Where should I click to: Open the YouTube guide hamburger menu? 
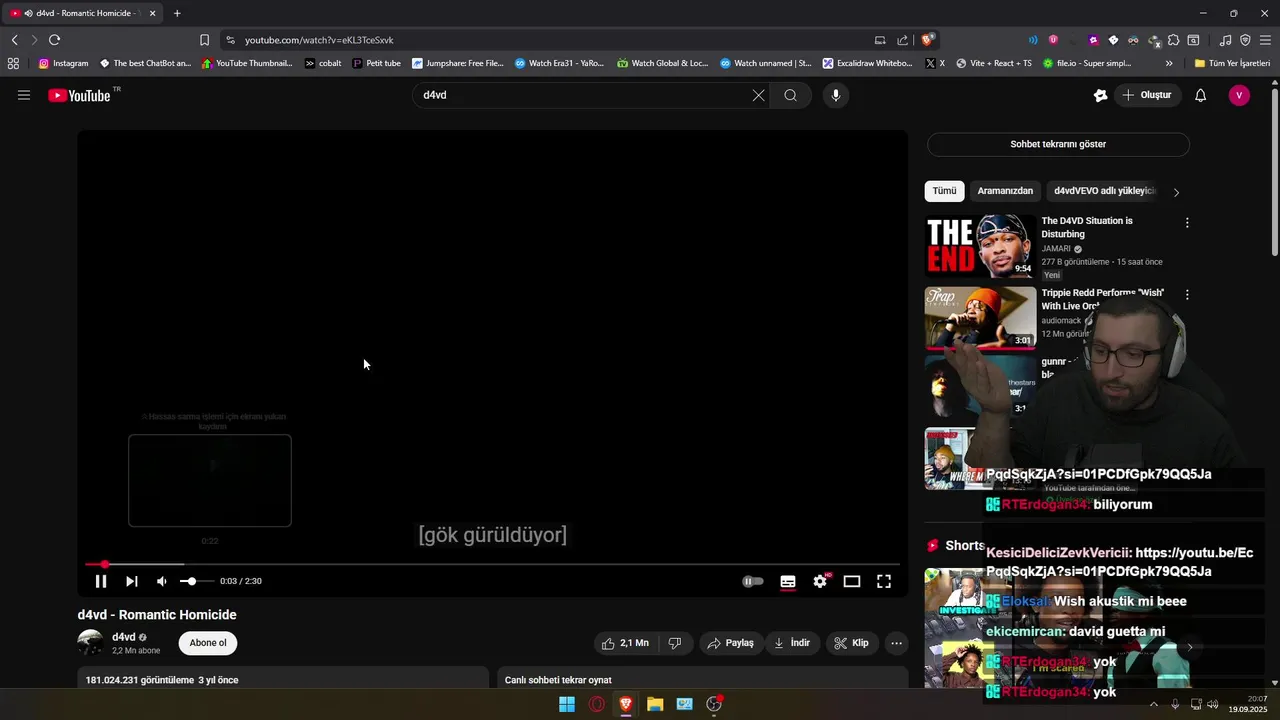coord(24,95)
